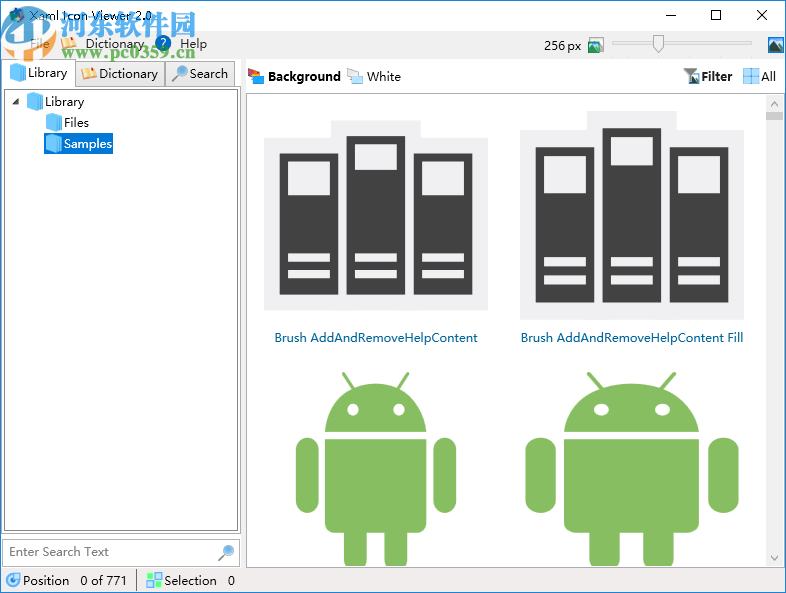
Task: Minimize the Xaml Icon Viewer window
Action: click(671, 15)
